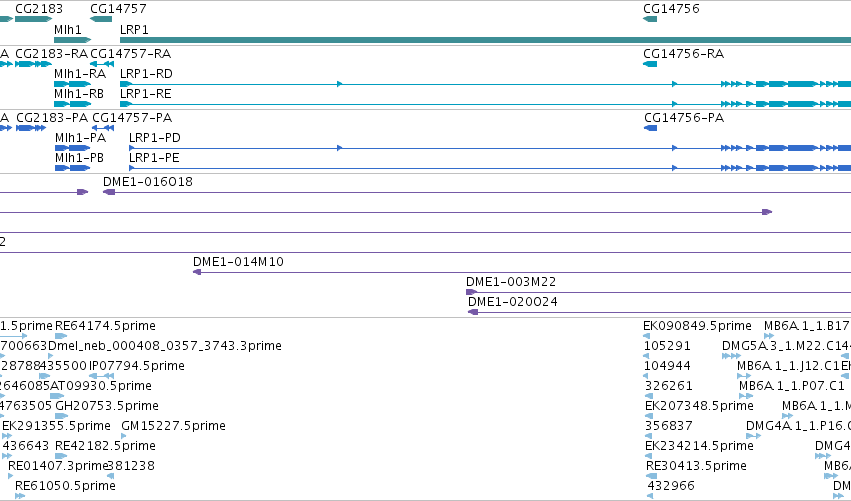Click the 326261 EST label

coord(669,386)
